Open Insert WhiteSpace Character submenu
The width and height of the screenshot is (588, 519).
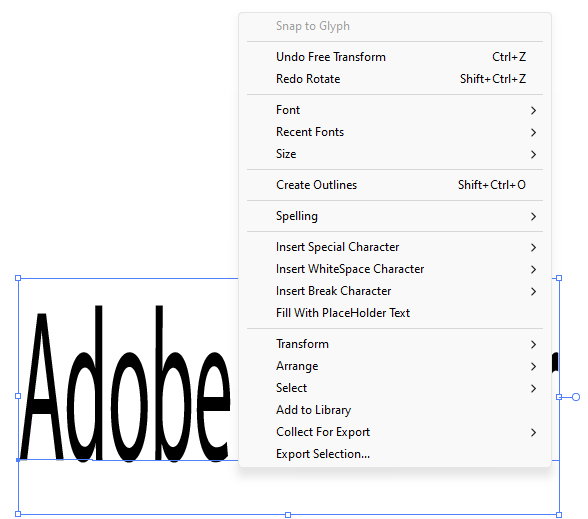click(x=395, y=269)
